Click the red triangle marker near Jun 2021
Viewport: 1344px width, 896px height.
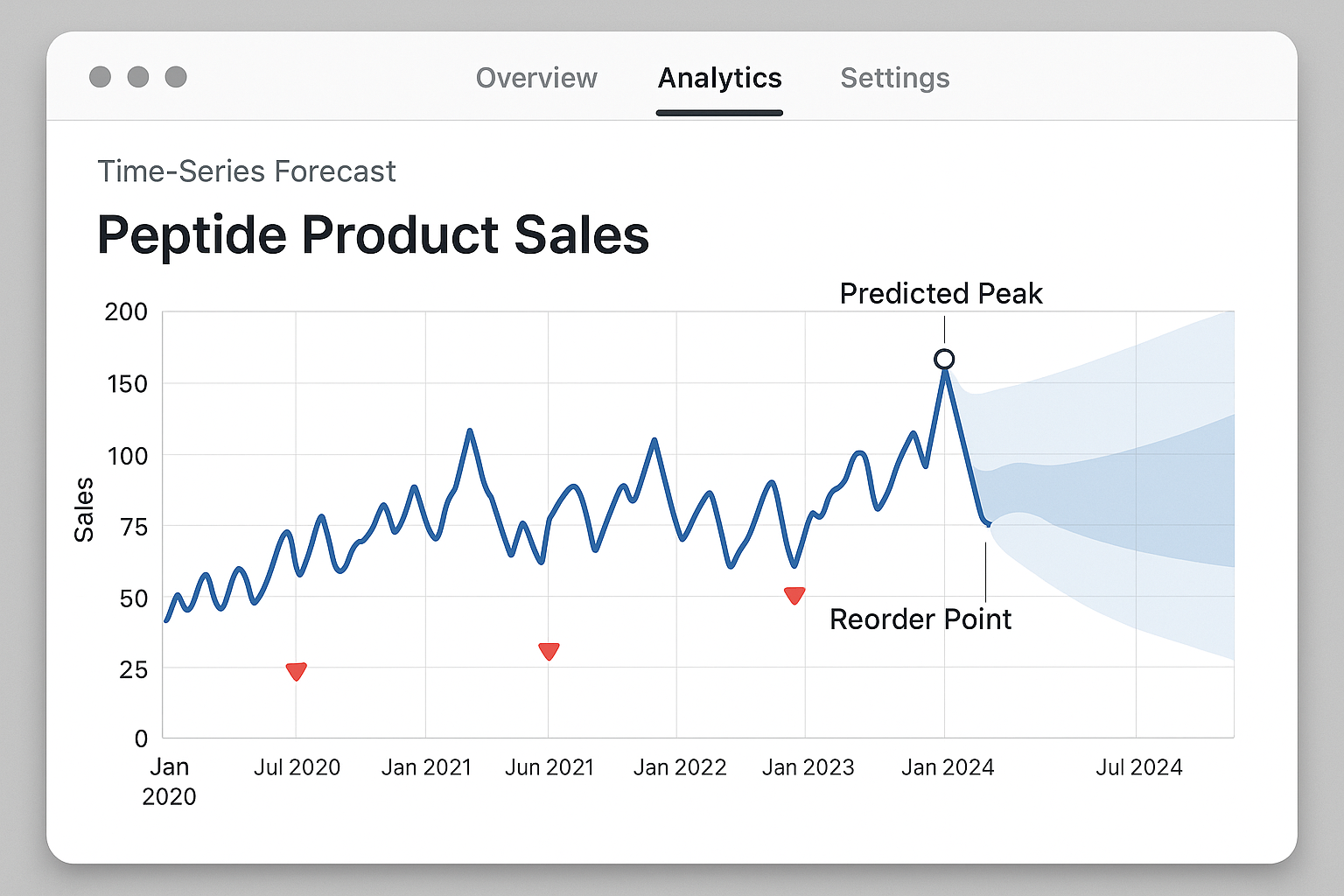[x=549, y=650]
